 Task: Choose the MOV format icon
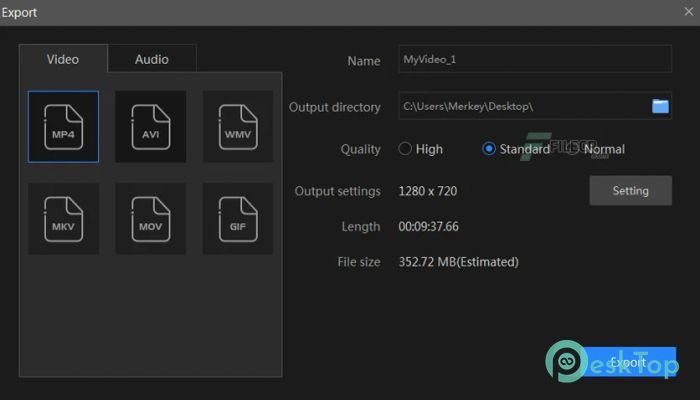click(x=150, y=219)
